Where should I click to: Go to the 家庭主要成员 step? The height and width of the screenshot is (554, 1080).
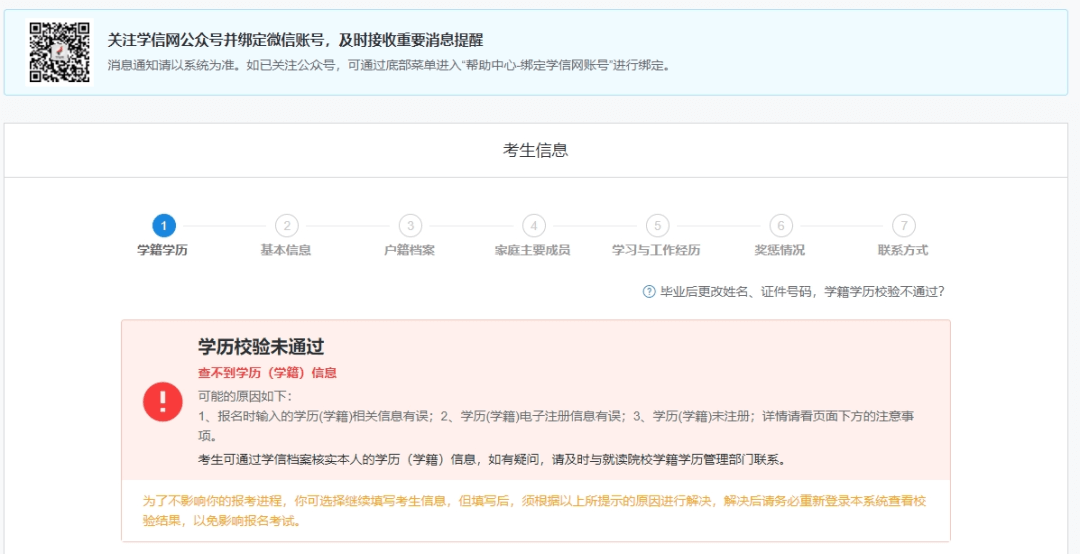coord(533,250)
